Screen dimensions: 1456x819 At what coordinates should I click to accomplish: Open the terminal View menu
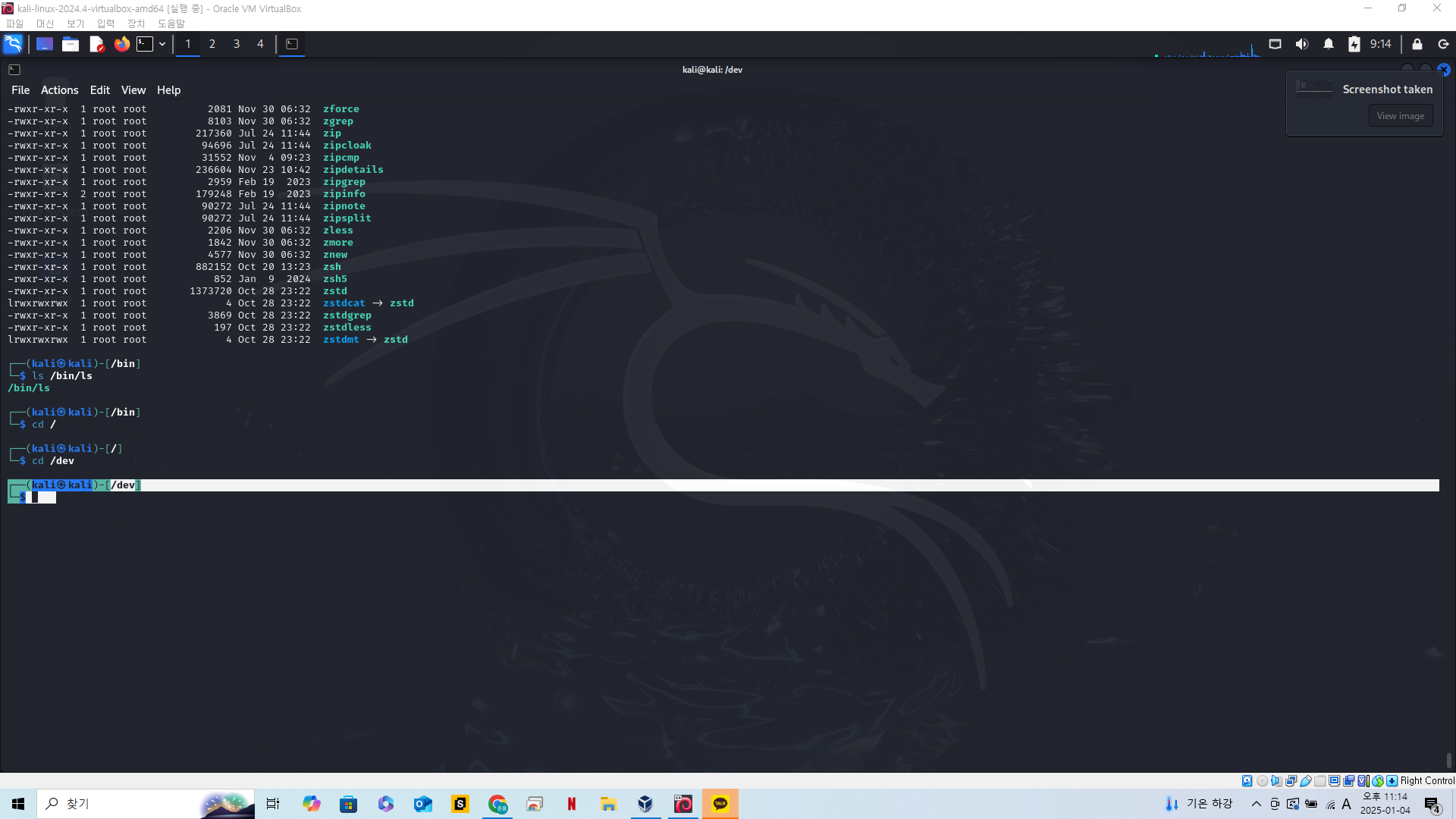tap(133, 90)
